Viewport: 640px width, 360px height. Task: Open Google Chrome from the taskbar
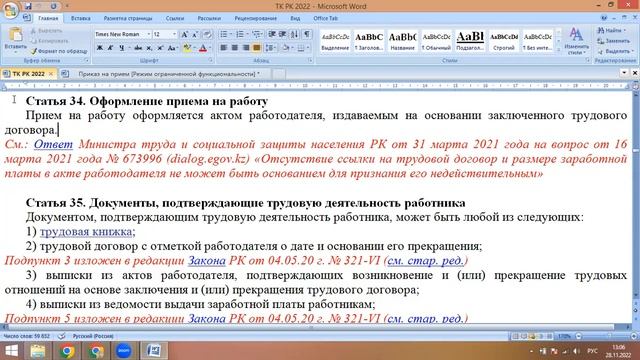coord(67,351)
